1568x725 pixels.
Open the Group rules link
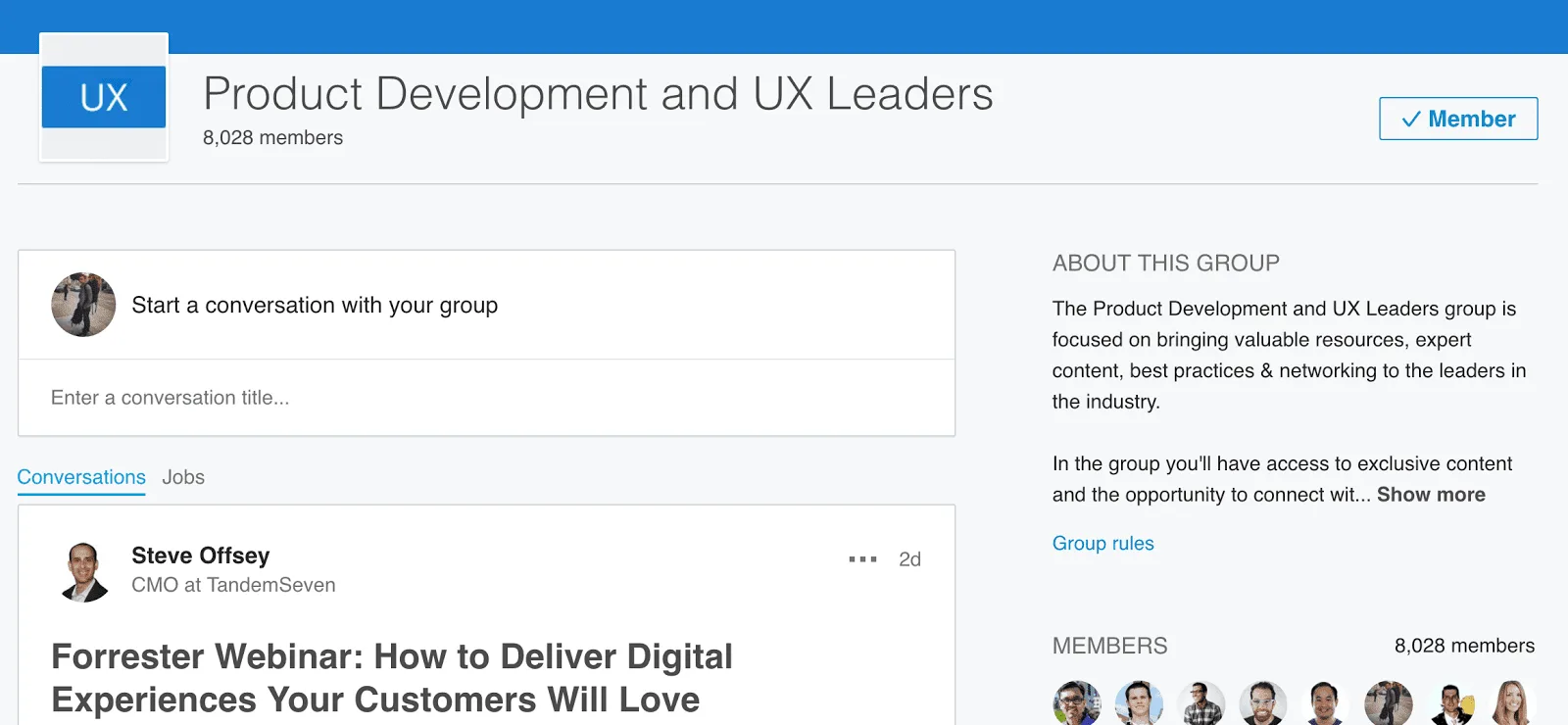(1102, 544)
